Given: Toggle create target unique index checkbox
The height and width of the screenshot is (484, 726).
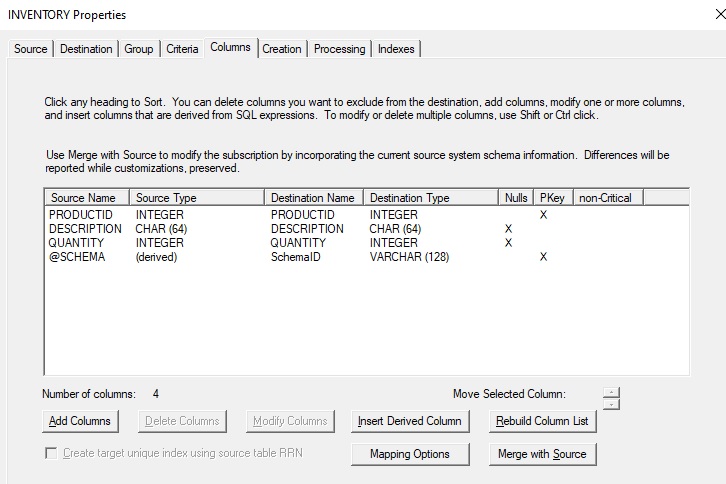Looking at the screenshot, I should coord(51,454).
